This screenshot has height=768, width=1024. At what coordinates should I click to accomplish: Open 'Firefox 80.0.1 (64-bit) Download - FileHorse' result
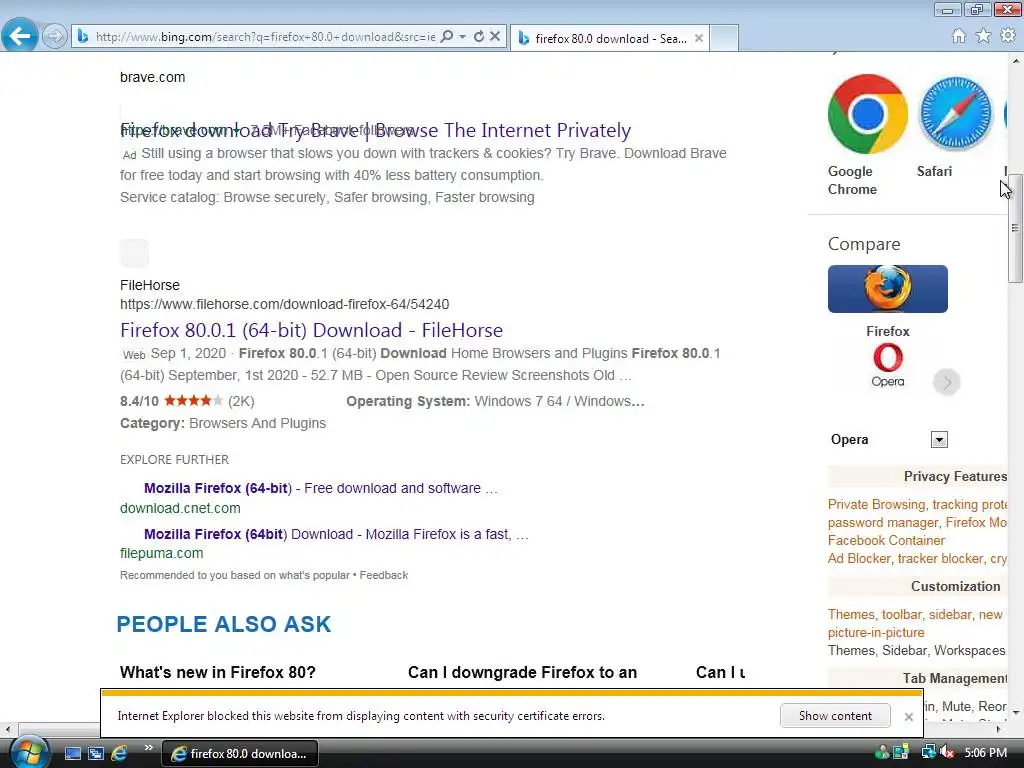[x=312, y=330]
